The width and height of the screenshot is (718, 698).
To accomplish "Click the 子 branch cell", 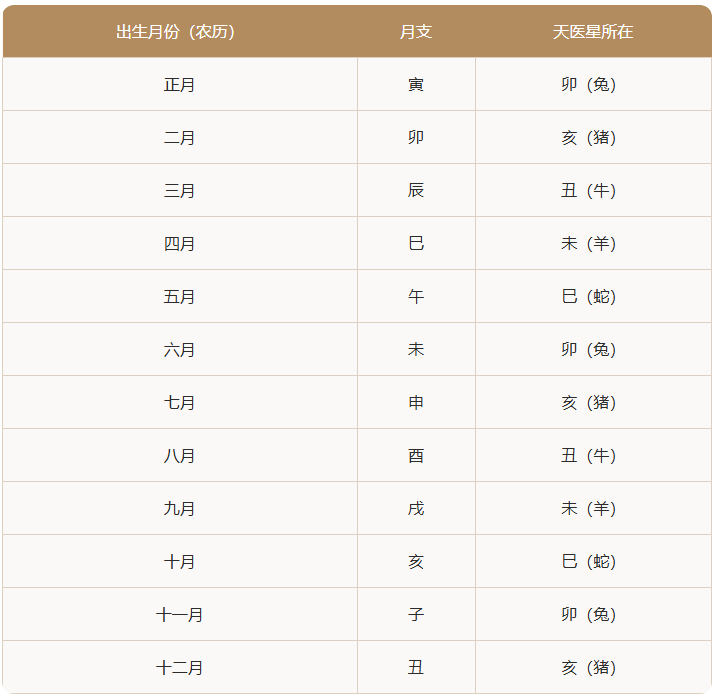I will pos(416,615).
